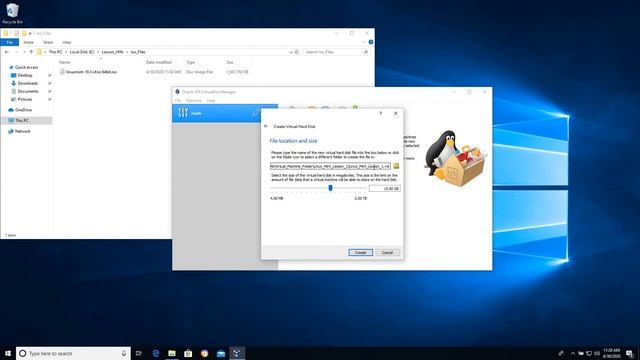Open Microsoft Edge from the taskbar
The image size is (640, 360).
tap(156, 353)
